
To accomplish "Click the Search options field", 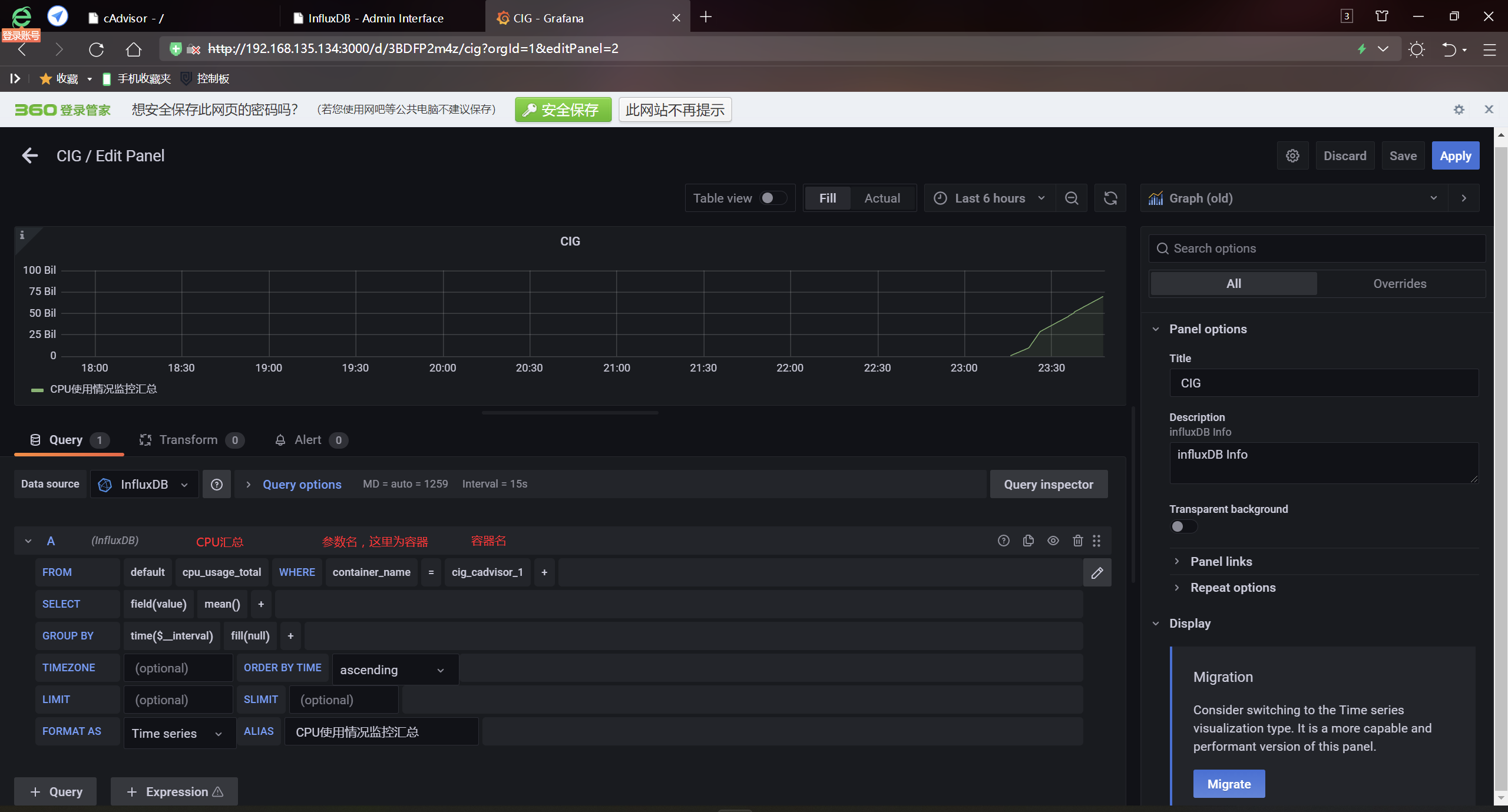I will pos(1317,248).
